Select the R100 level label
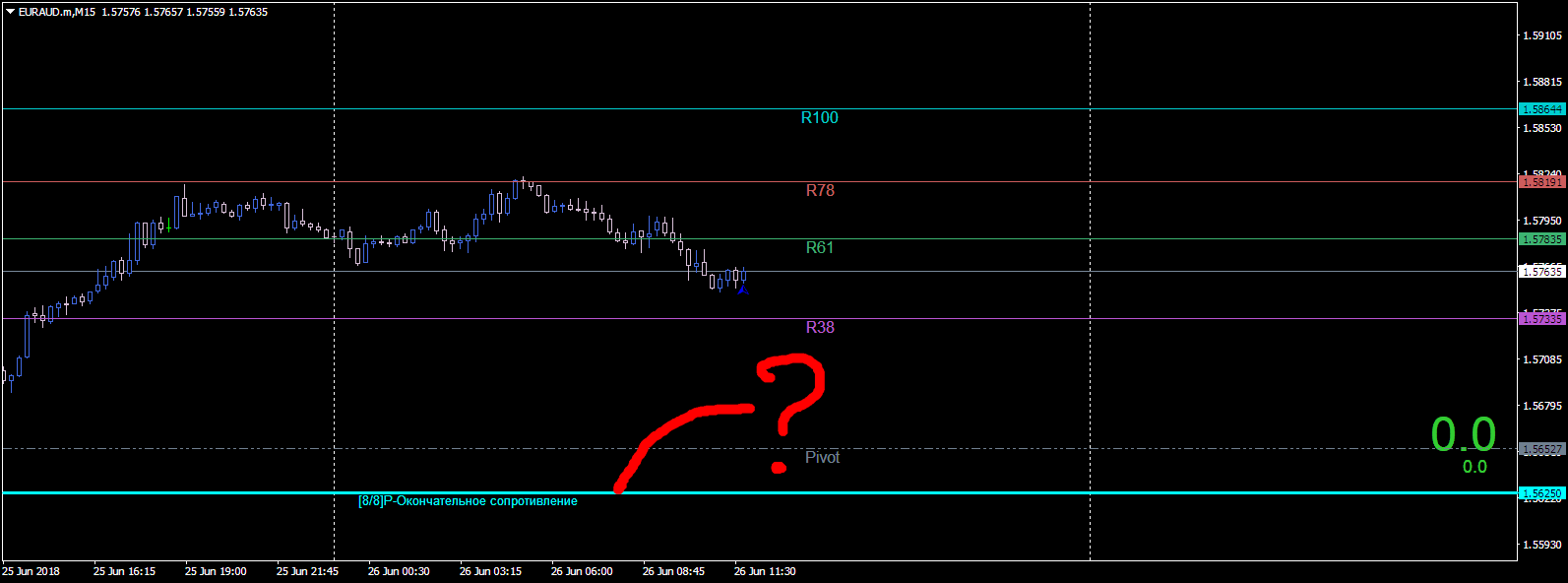Screen dimensions: 1568x583 (819, 118)
